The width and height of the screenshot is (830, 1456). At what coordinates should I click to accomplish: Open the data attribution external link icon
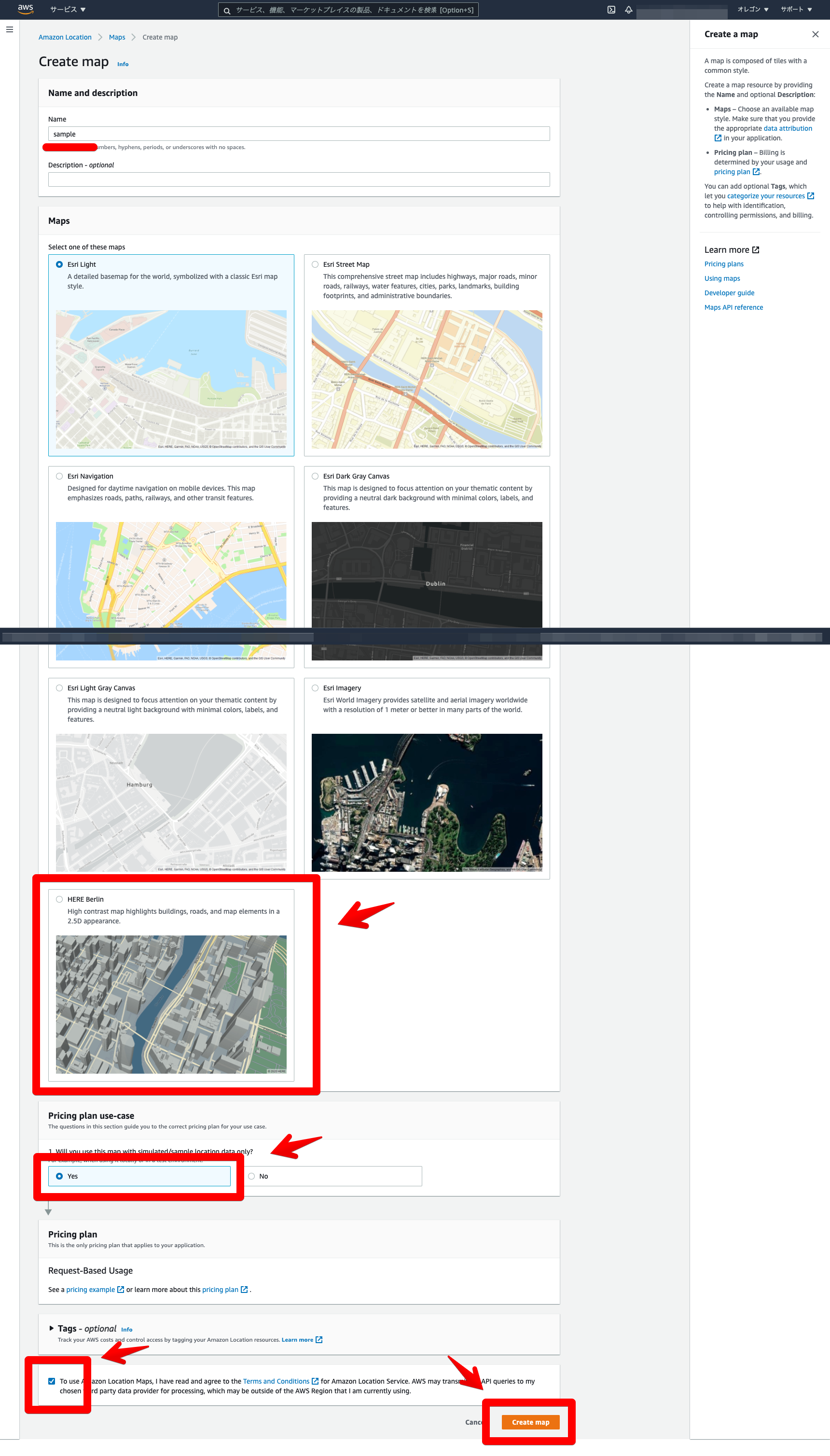coord(717,138)
